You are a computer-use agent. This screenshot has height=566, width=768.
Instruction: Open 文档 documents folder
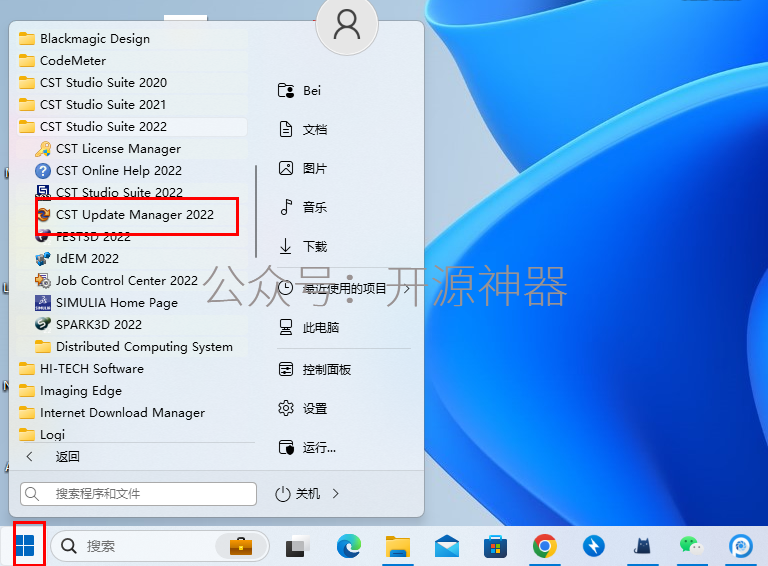point(302,129)
